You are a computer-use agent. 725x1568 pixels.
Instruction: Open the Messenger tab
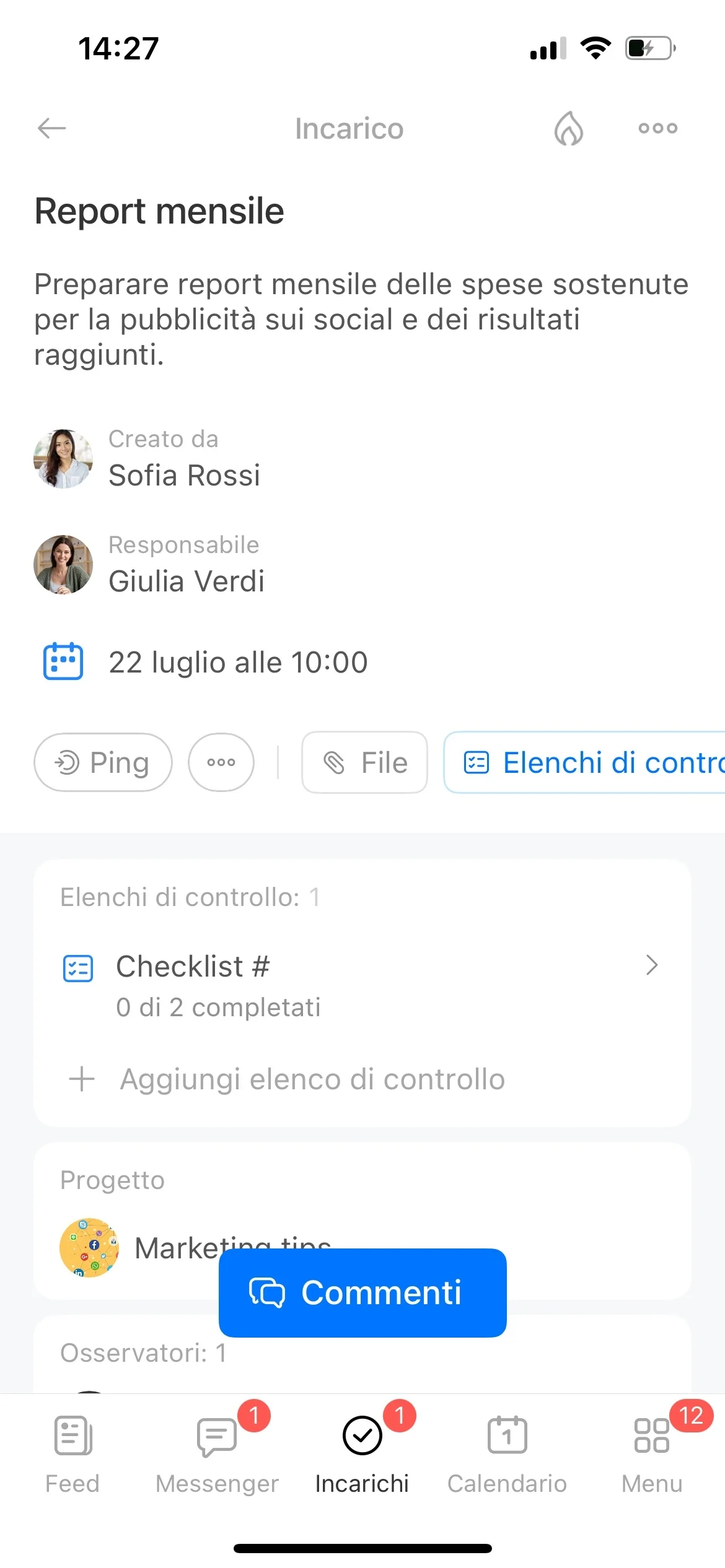click(217, 1453)
